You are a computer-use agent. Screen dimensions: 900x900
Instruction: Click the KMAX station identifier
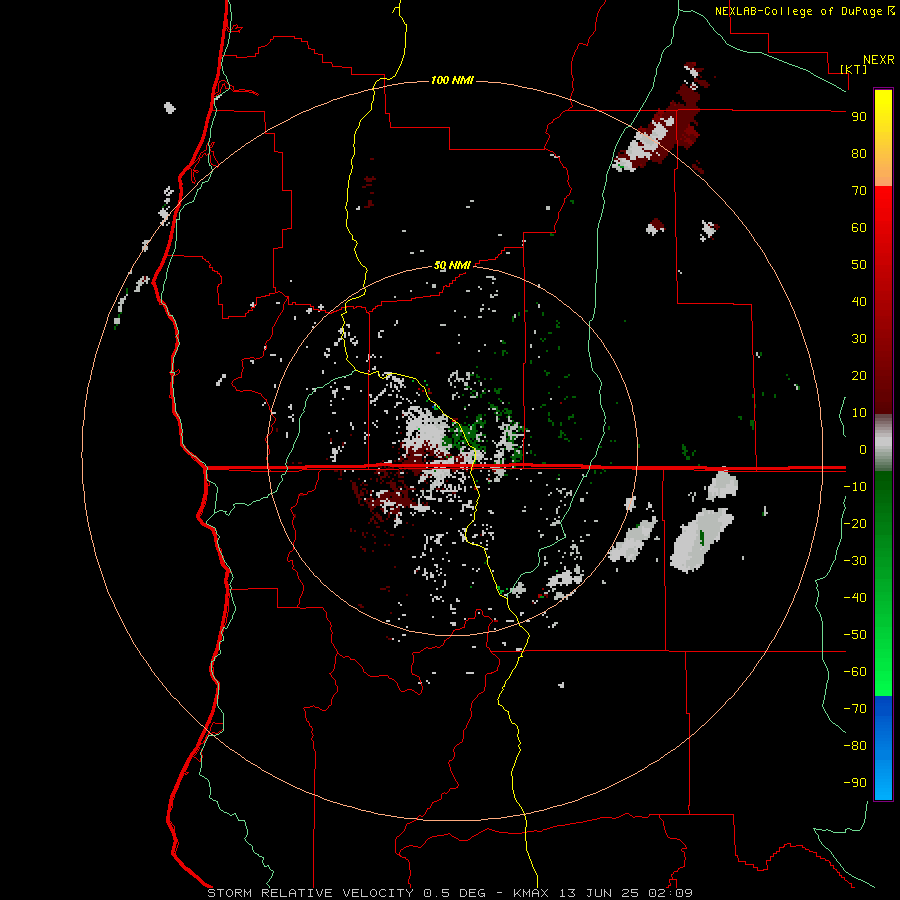tap(531, 893)
